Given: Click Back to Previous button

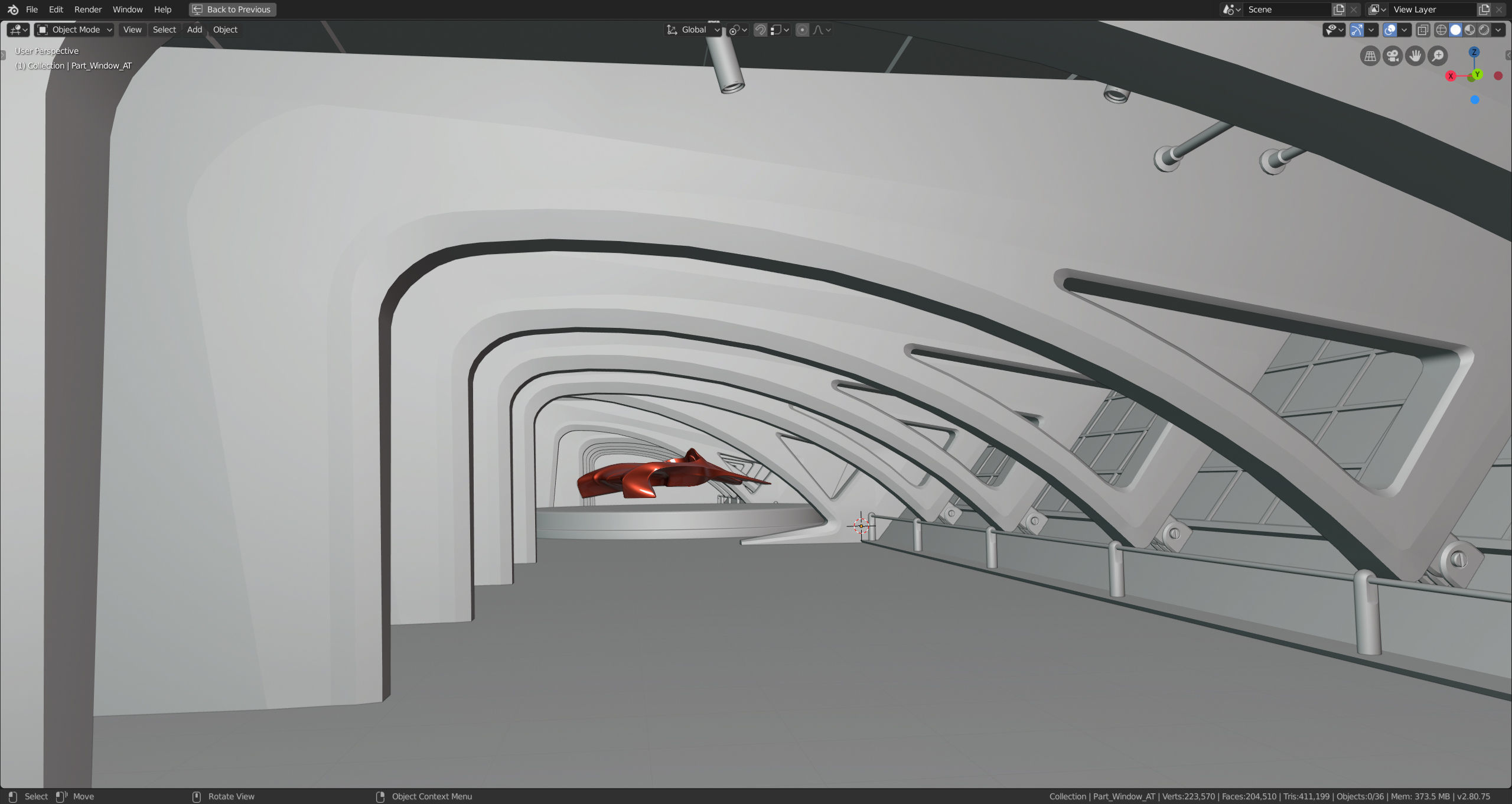Looking at the screenshot, I should point(233,9).
